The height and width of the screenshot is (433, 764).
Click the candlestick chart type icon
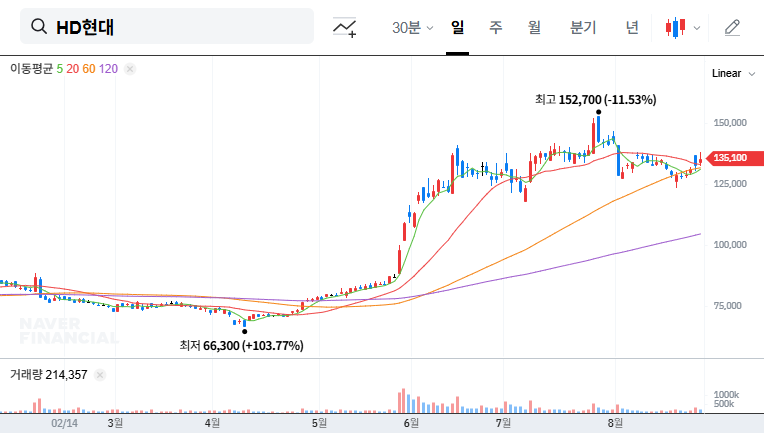pos(675,28)
